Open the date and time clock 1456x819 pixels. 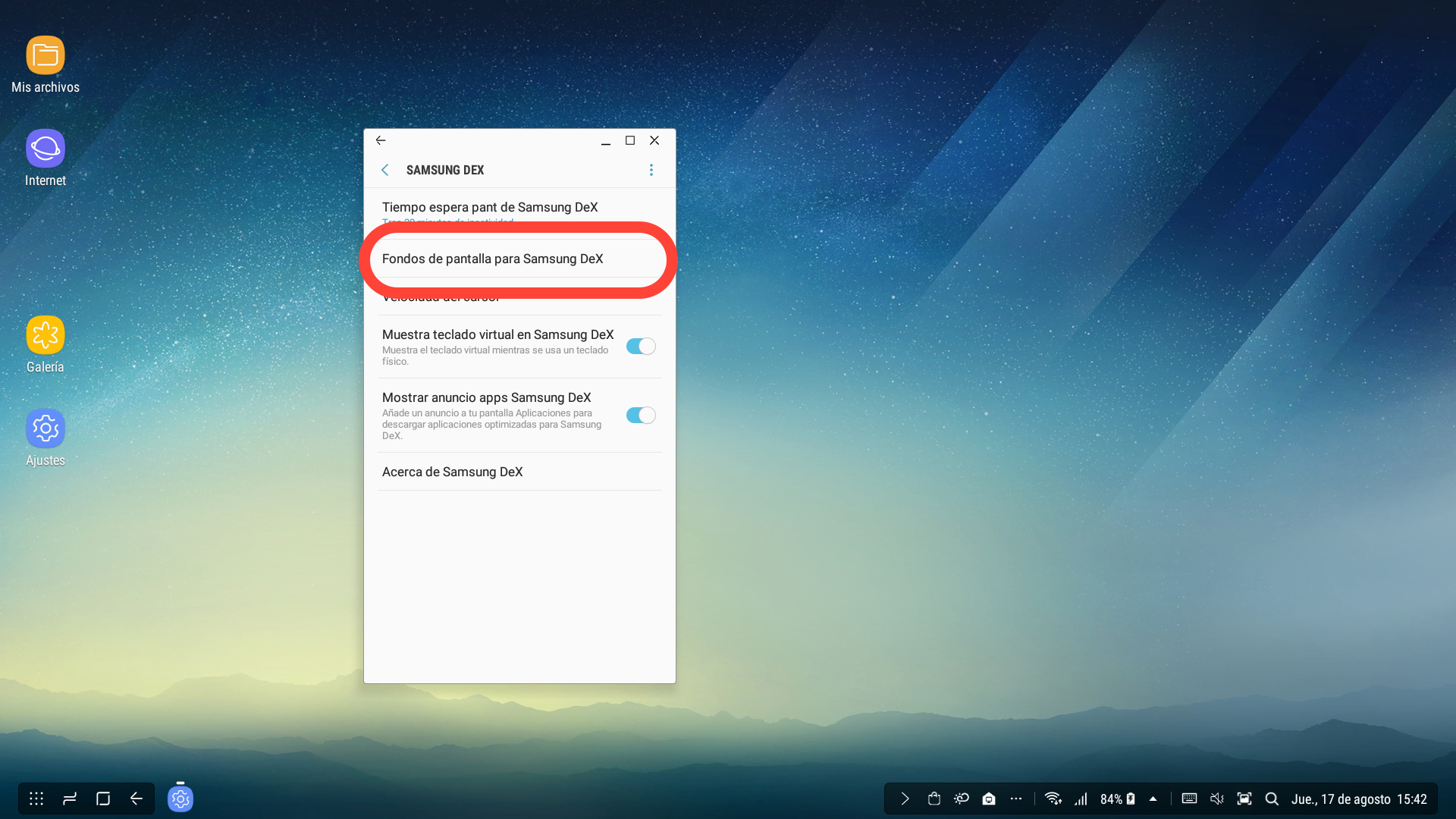(x=1359, y=799)
